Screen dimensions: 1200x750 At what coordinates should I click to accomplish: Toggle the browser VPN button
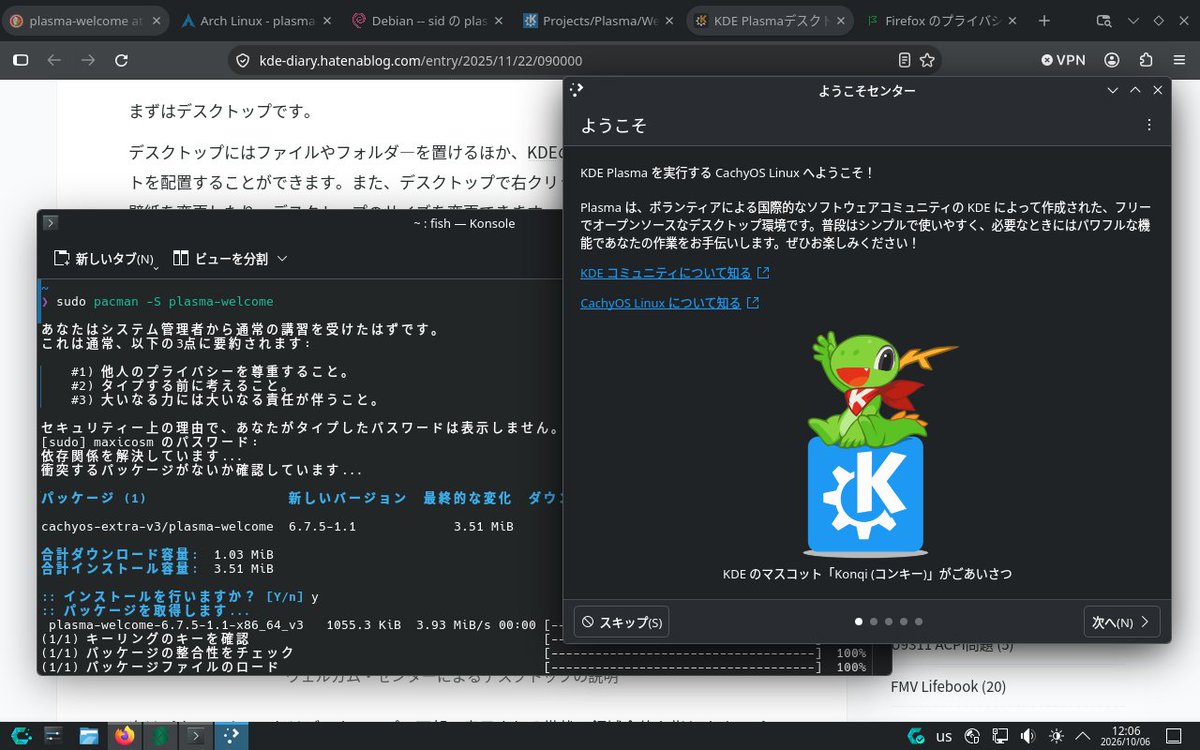click(x=1063, y=60)
